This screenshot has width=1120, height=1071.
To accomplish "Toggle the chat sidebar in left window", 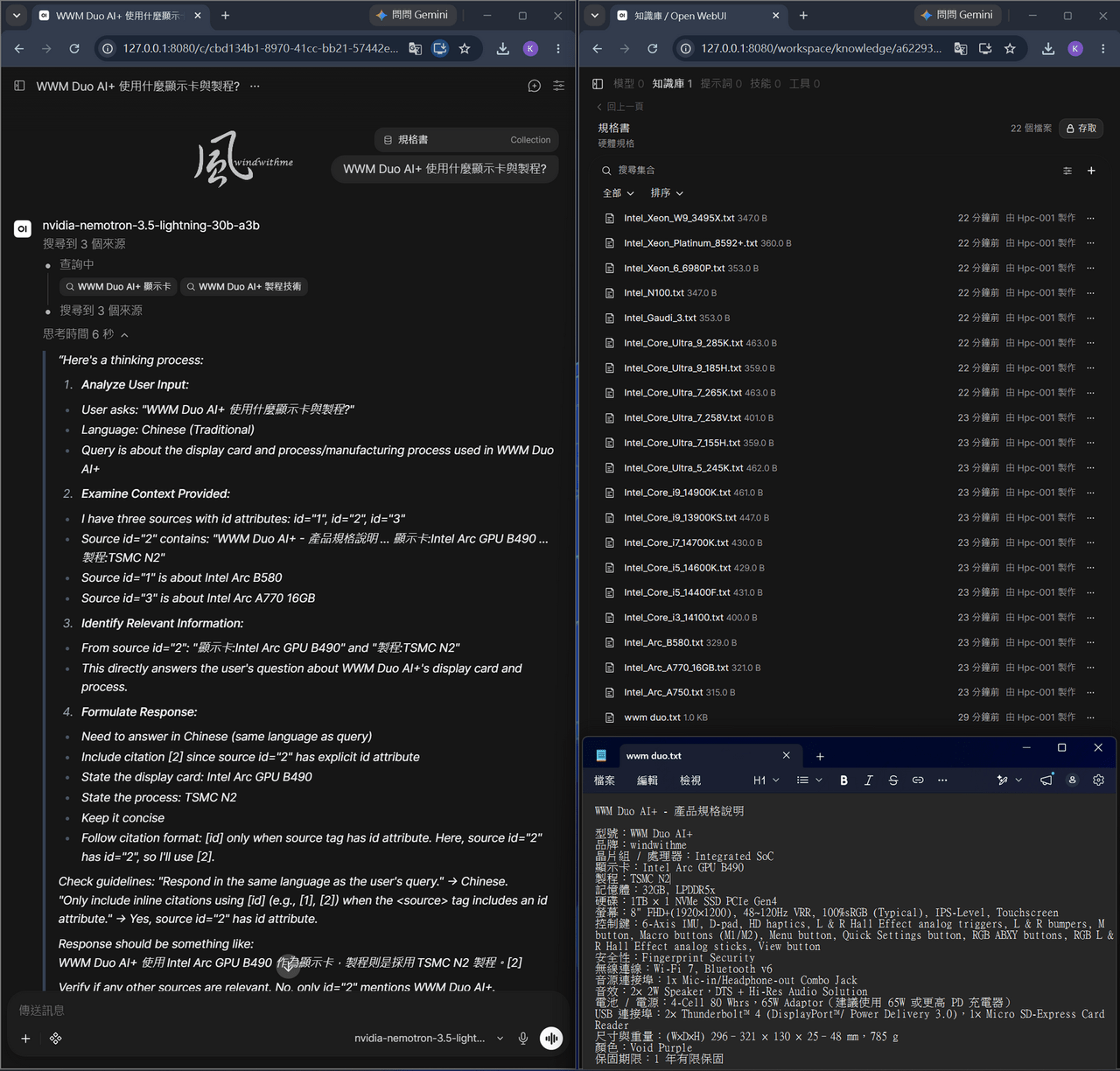I will 19,86.
